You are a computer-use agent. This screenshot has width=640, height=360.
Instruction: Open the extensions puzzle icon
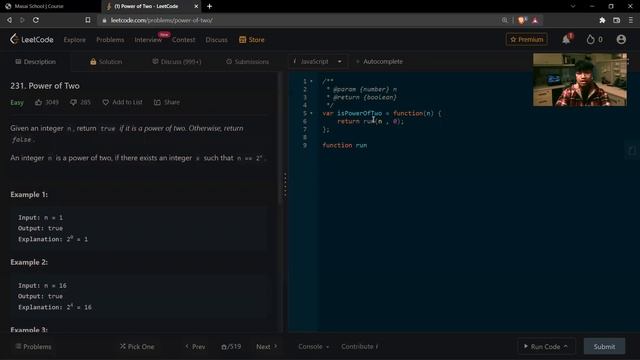602,20
